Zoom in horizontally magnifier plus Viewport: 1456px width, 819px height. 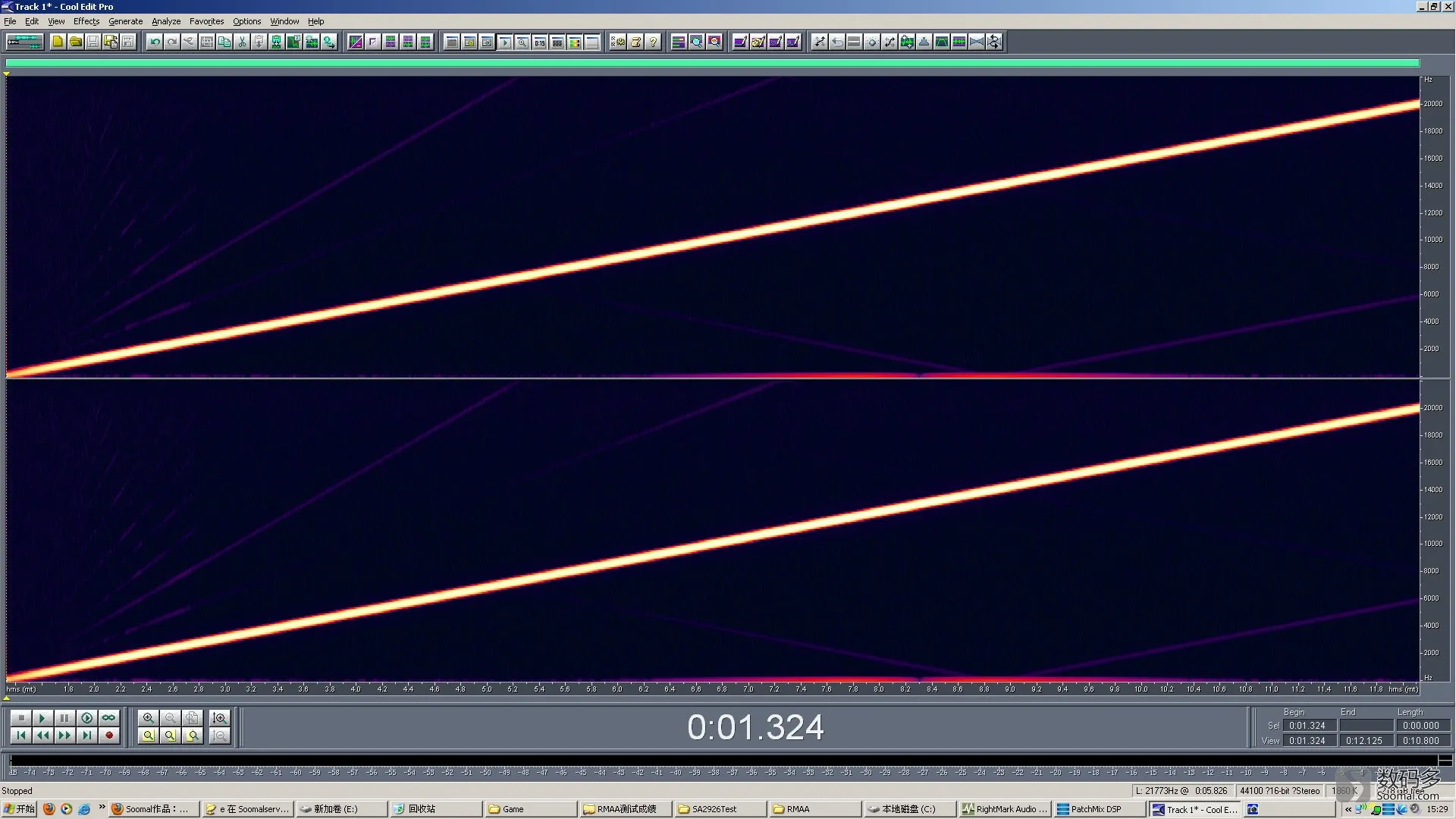[148, 717]
